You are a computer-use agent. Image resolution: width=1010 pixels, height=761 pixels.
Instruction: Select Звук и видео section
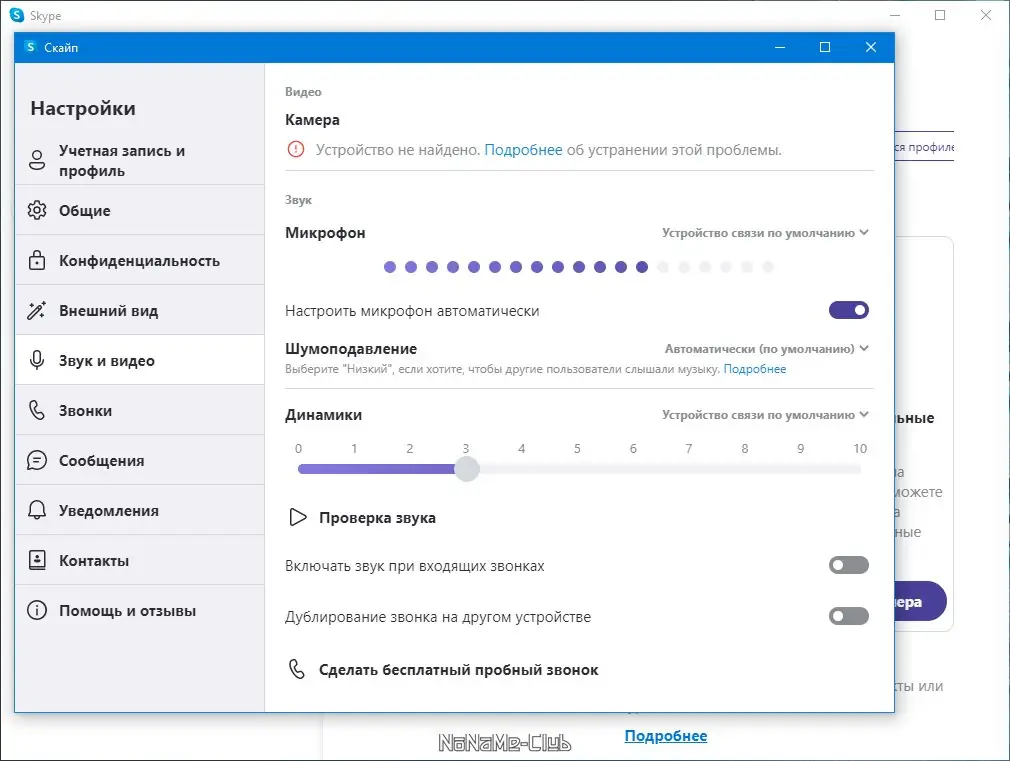[140, 360]
